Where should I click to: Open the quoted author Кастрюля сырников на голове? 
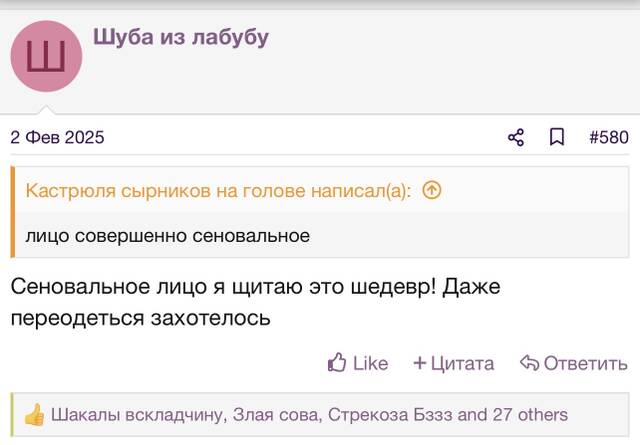[165, 191]
